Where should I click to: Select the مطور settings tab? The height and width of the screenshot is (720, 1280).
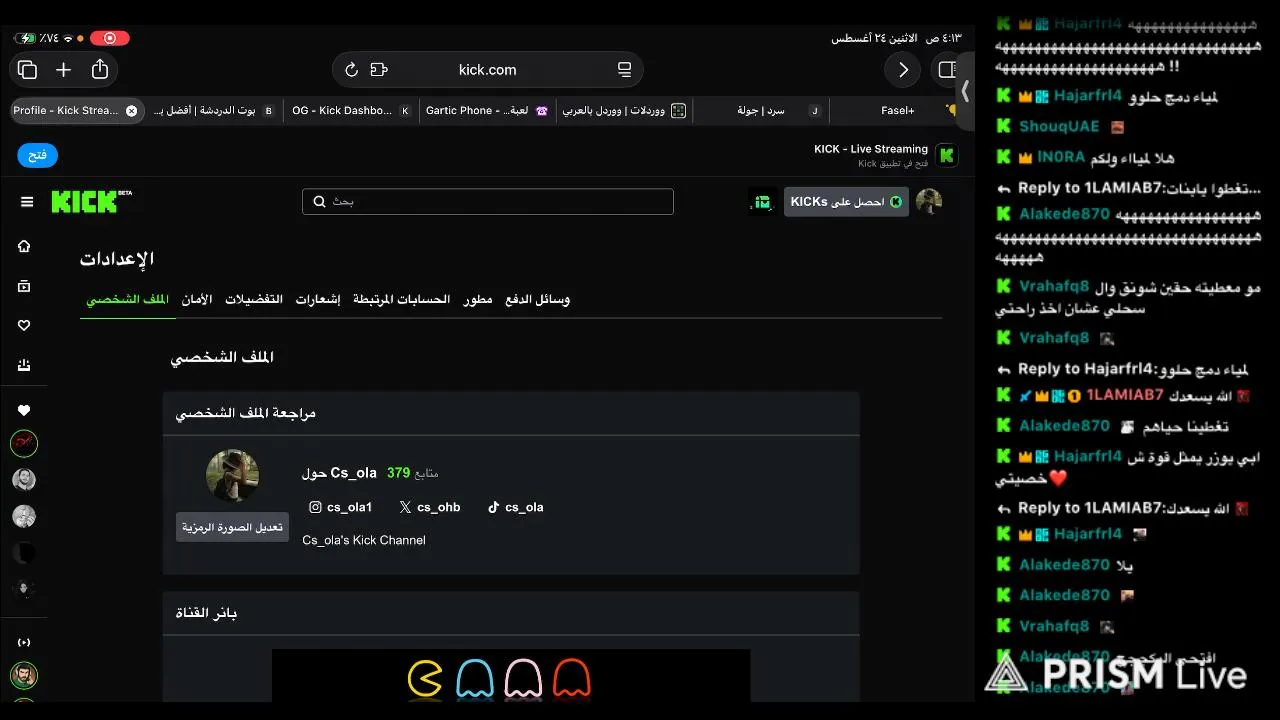coord(478,300)
